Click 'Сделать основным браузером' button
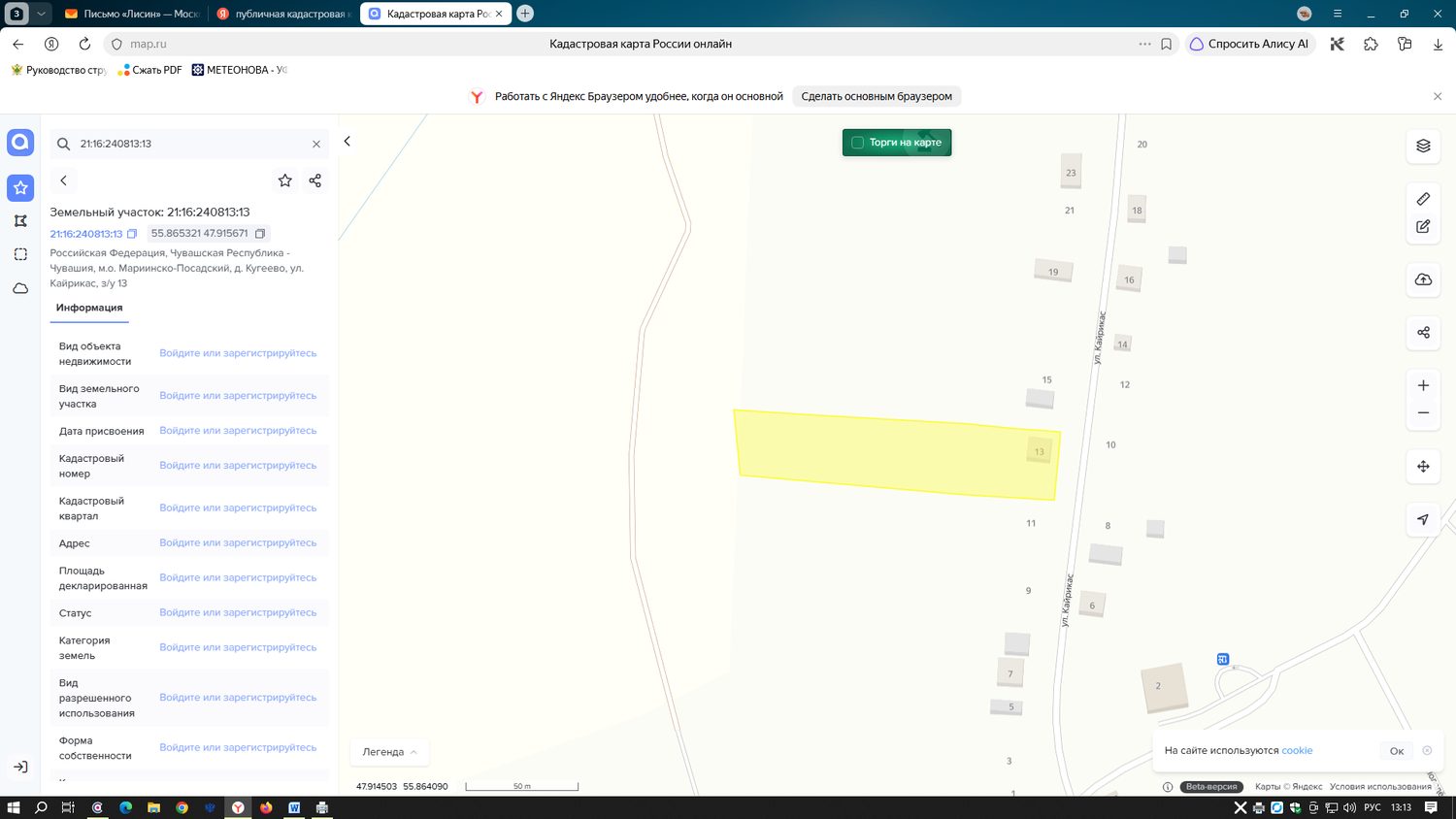 (x=877, y=96)
